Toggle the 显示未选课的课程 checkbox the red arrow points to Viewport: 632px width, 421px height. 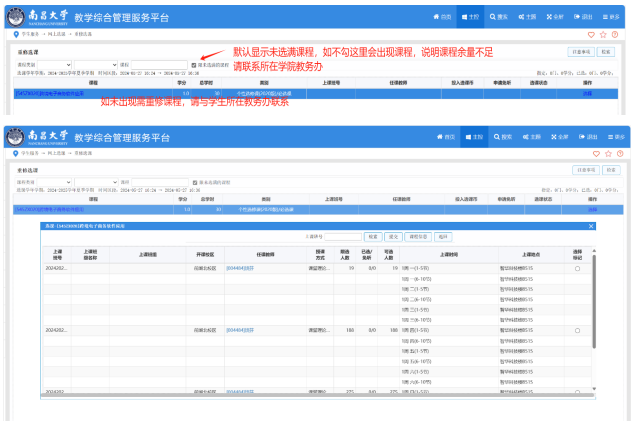coord(194,65)
